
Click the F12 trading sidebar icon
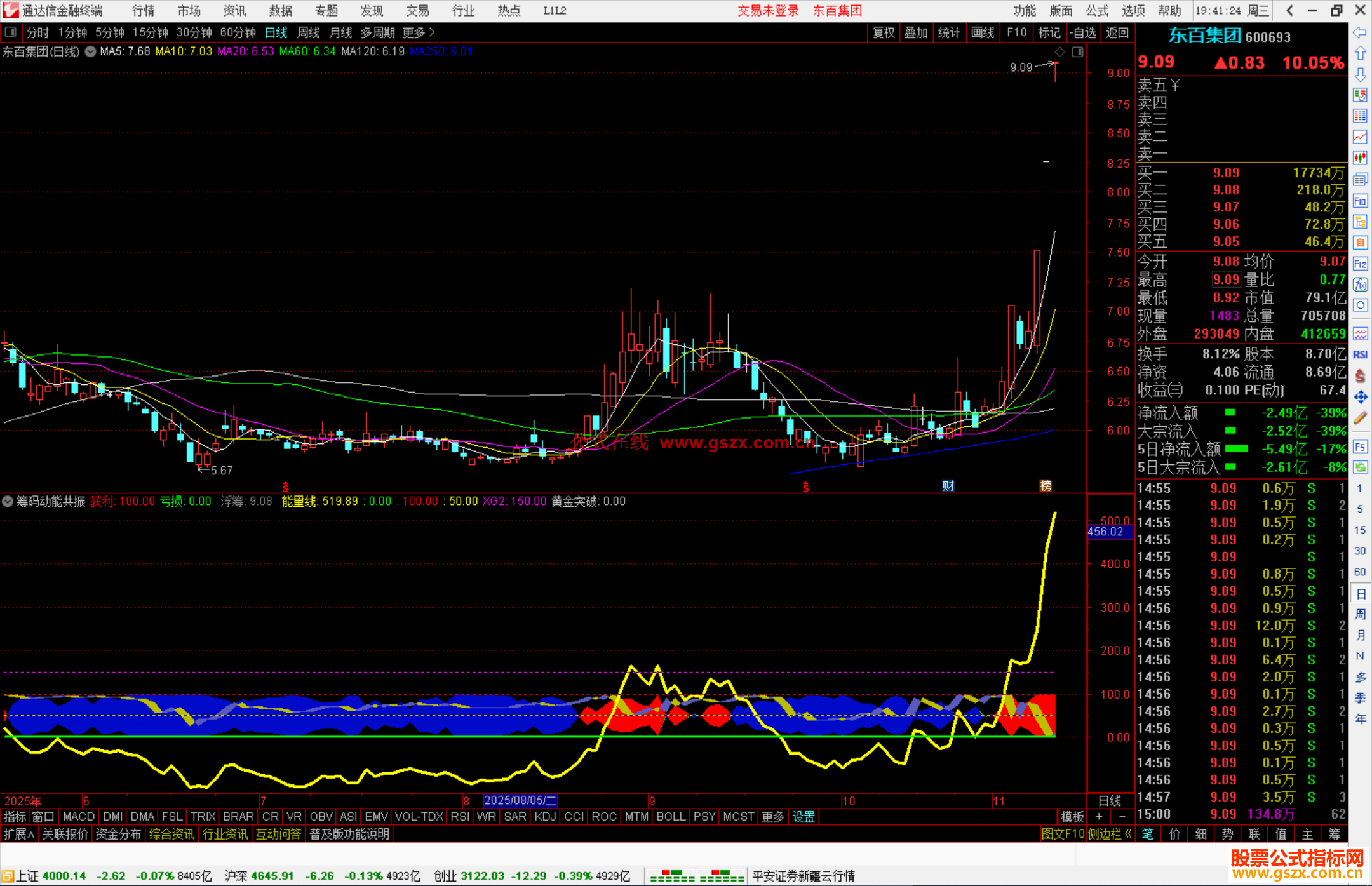coord(1360,264)
